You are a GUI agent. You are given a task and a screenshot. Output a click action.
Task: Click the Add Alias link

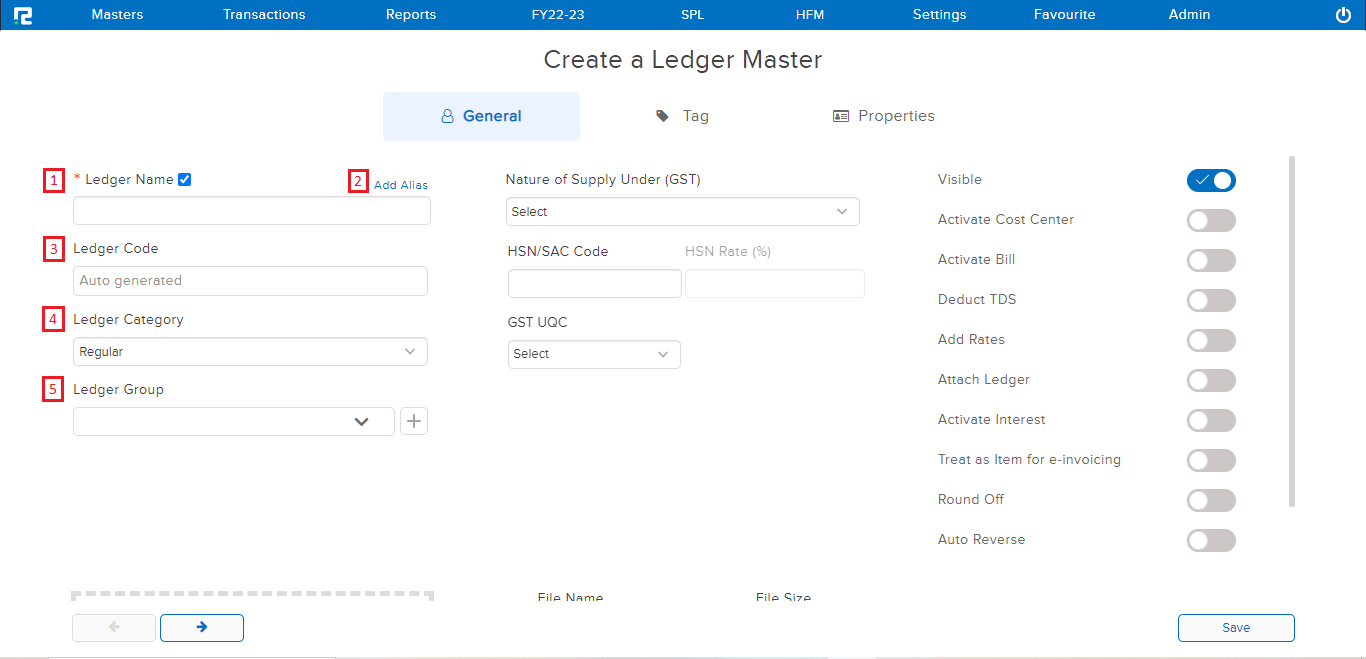point(401,185)
